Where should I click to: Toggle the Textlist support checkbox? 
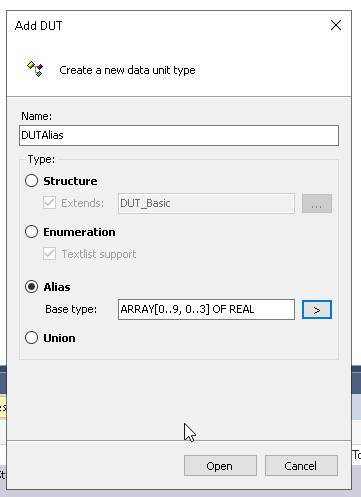(49, 254)
